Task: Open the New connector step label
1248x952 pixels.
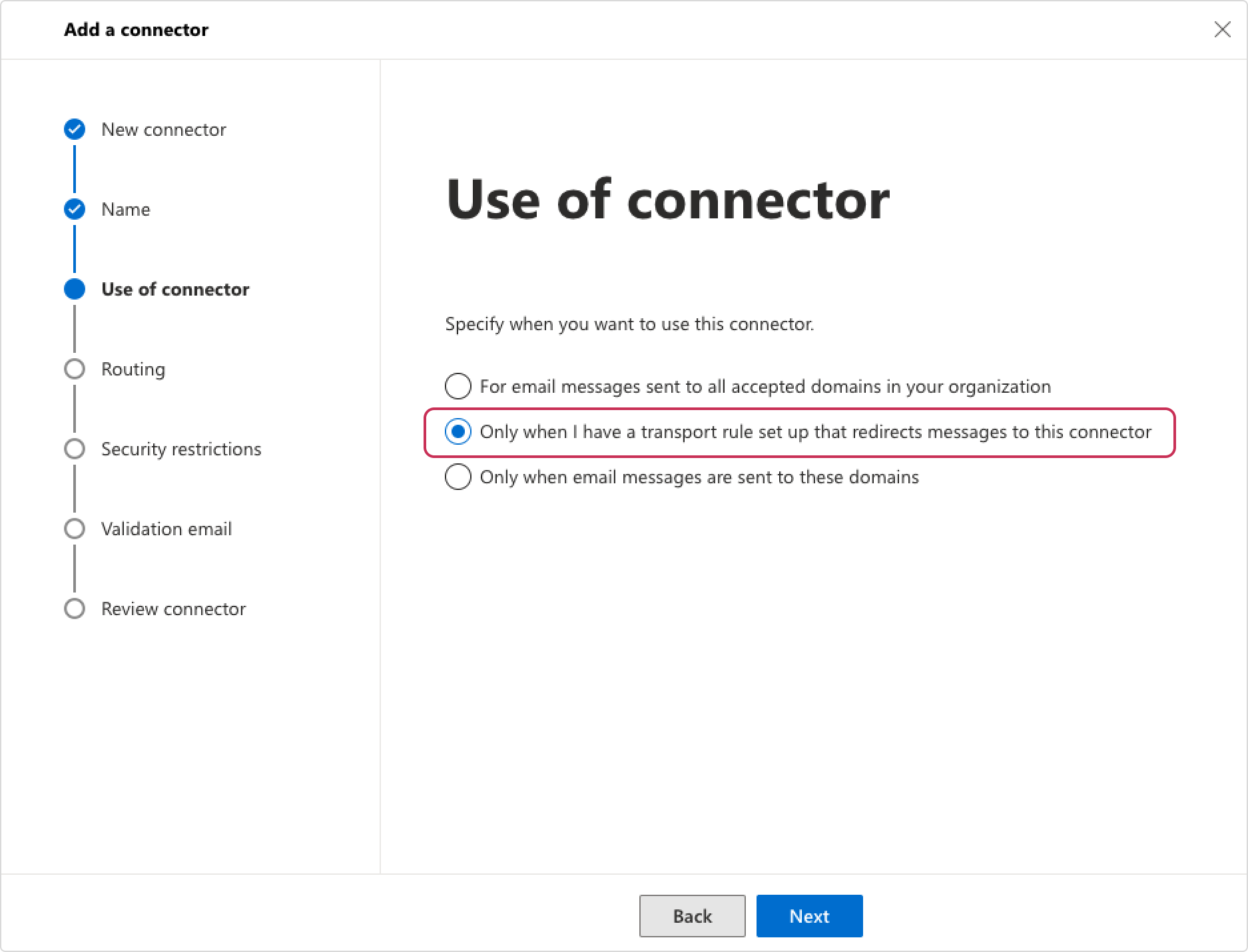Action: click(164, 129)
